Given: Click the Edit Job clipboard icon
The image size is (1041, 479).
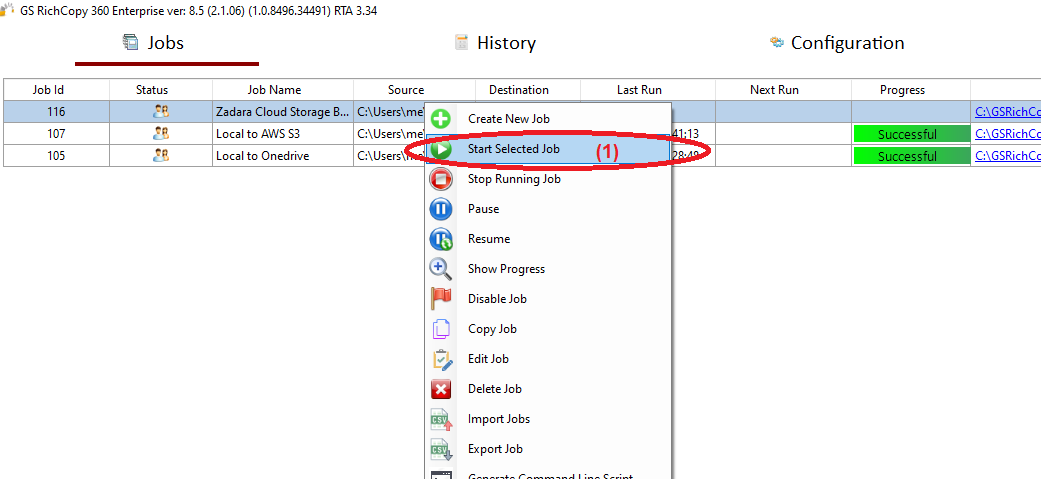Looking at the screenshot, I should [x=440, y=359].
